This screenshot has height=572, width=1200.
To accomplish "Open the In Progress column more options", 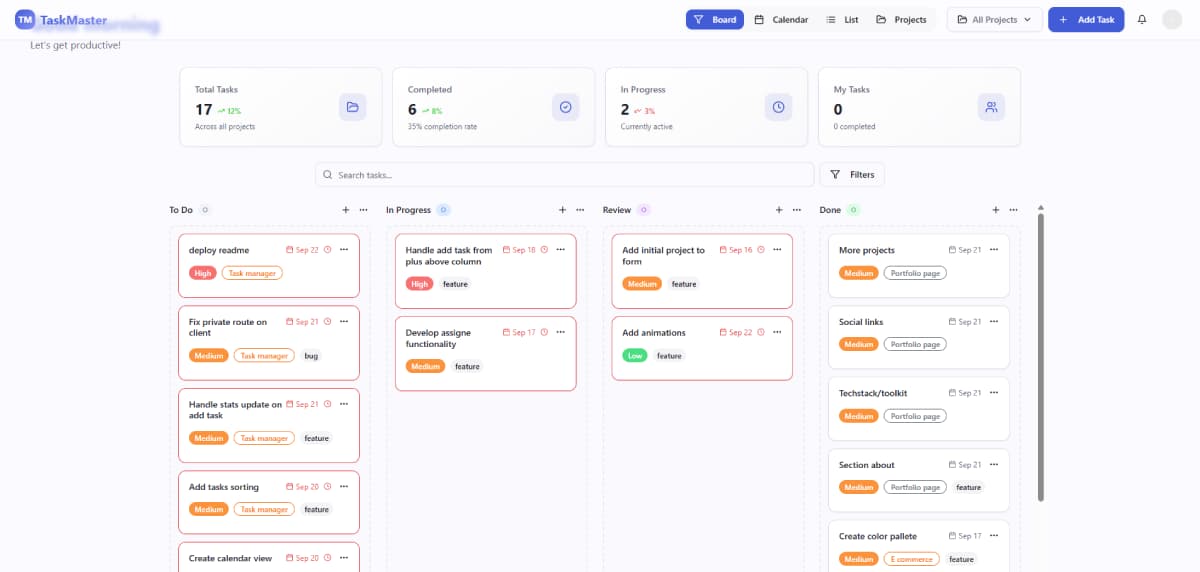I will (x=580, y=210).
